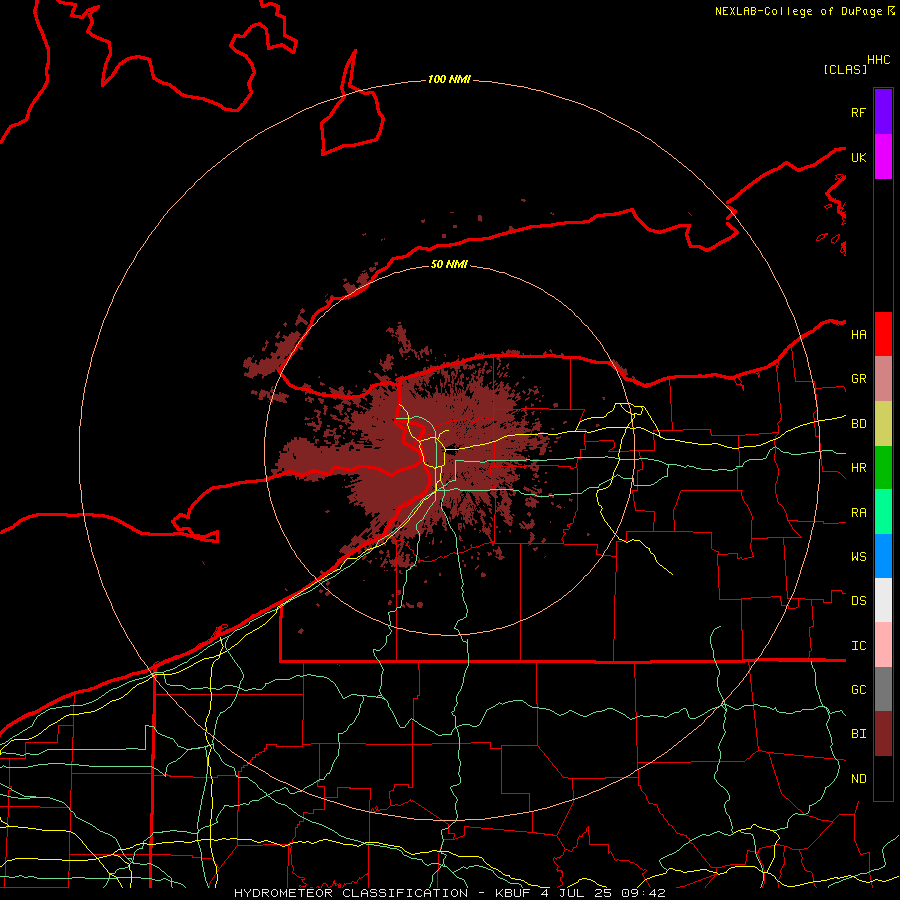Click the GR legend color swatch
Screen dimensions: 900x900
coord(883,379)
